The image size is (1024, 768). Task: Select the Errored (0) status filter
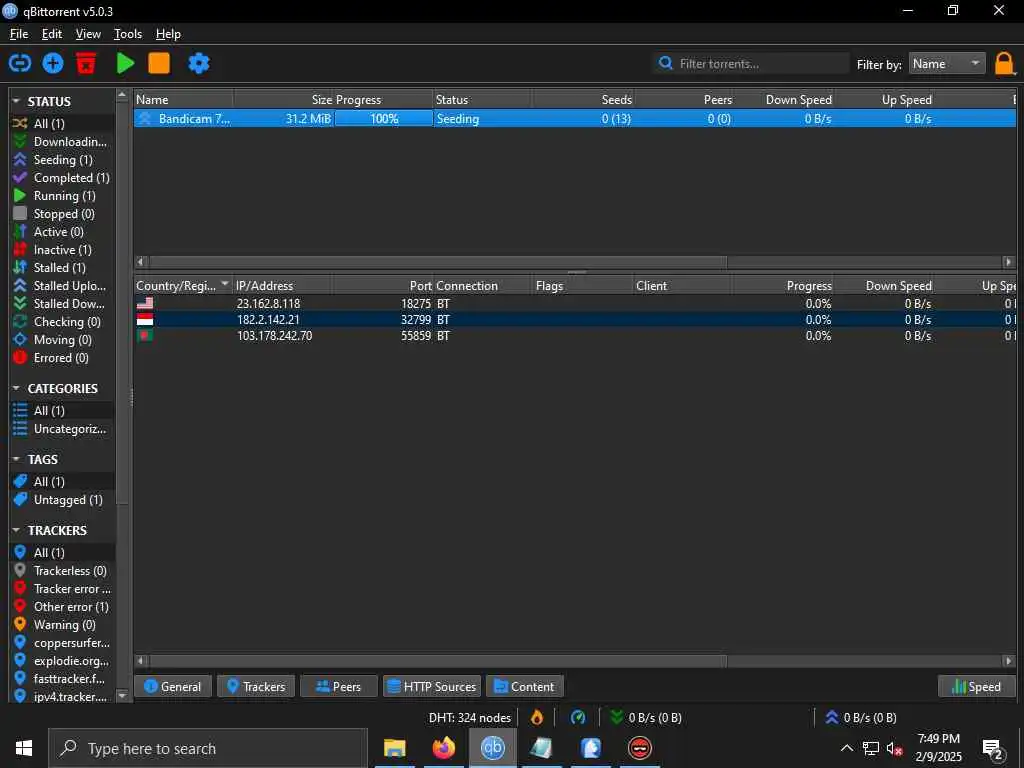(63, 358)
